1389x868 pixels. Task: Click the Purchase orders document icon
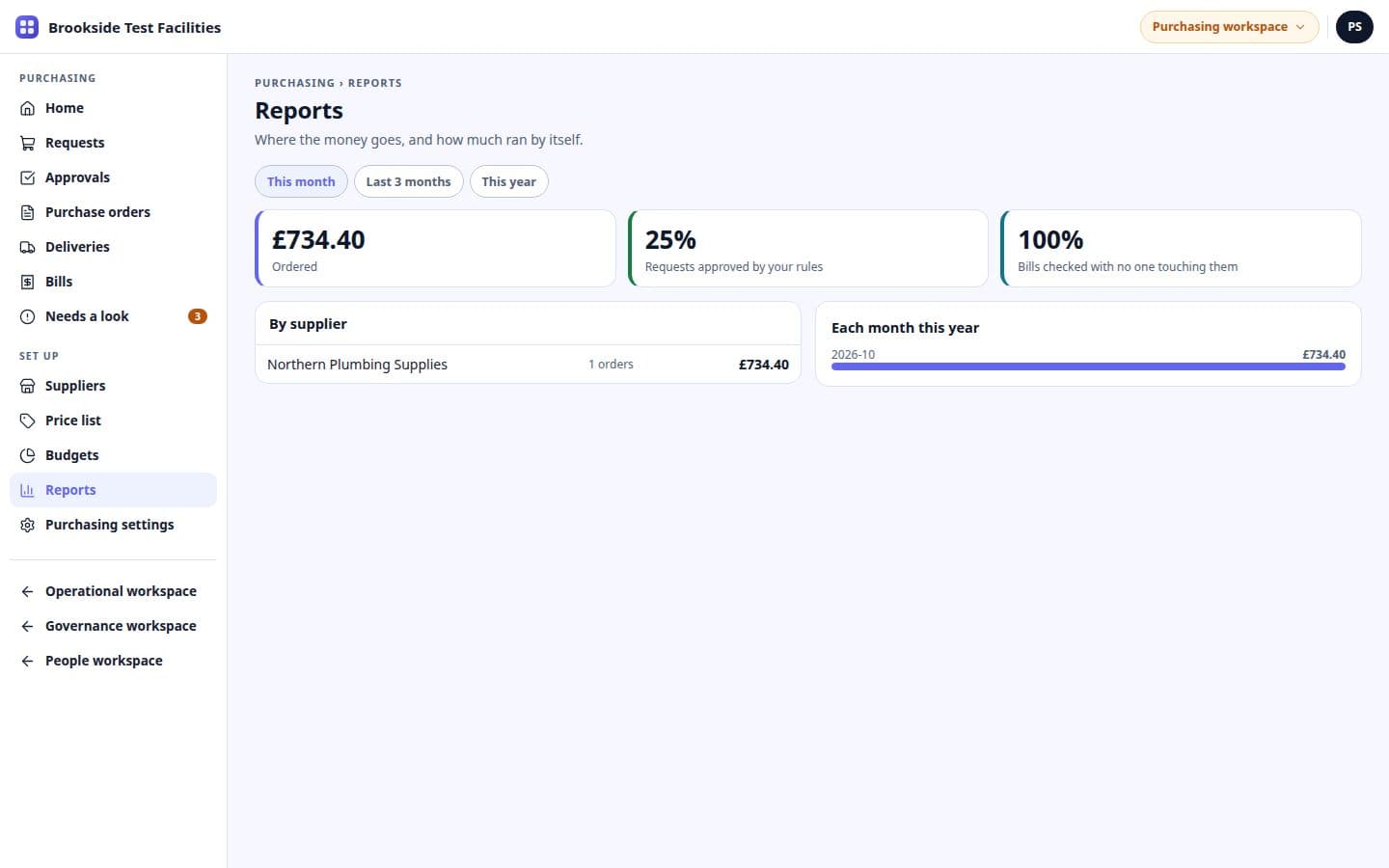(27, 212)
